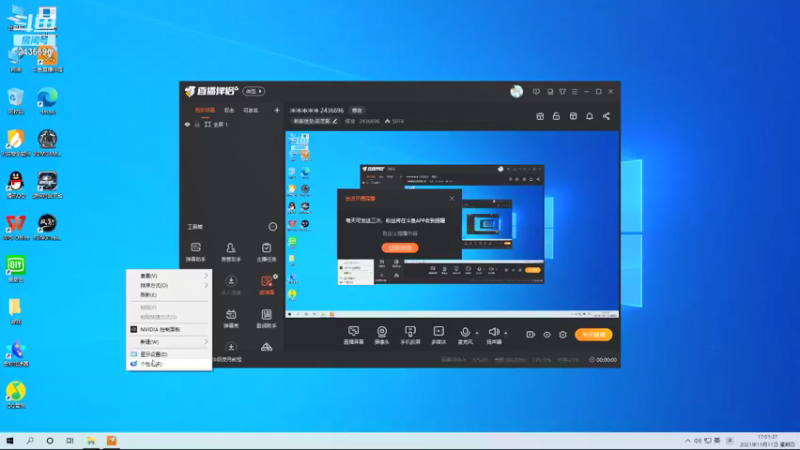Screen dimensions: 800x450
Task: Click the orange start streaming button
Action: coord(593,335)
